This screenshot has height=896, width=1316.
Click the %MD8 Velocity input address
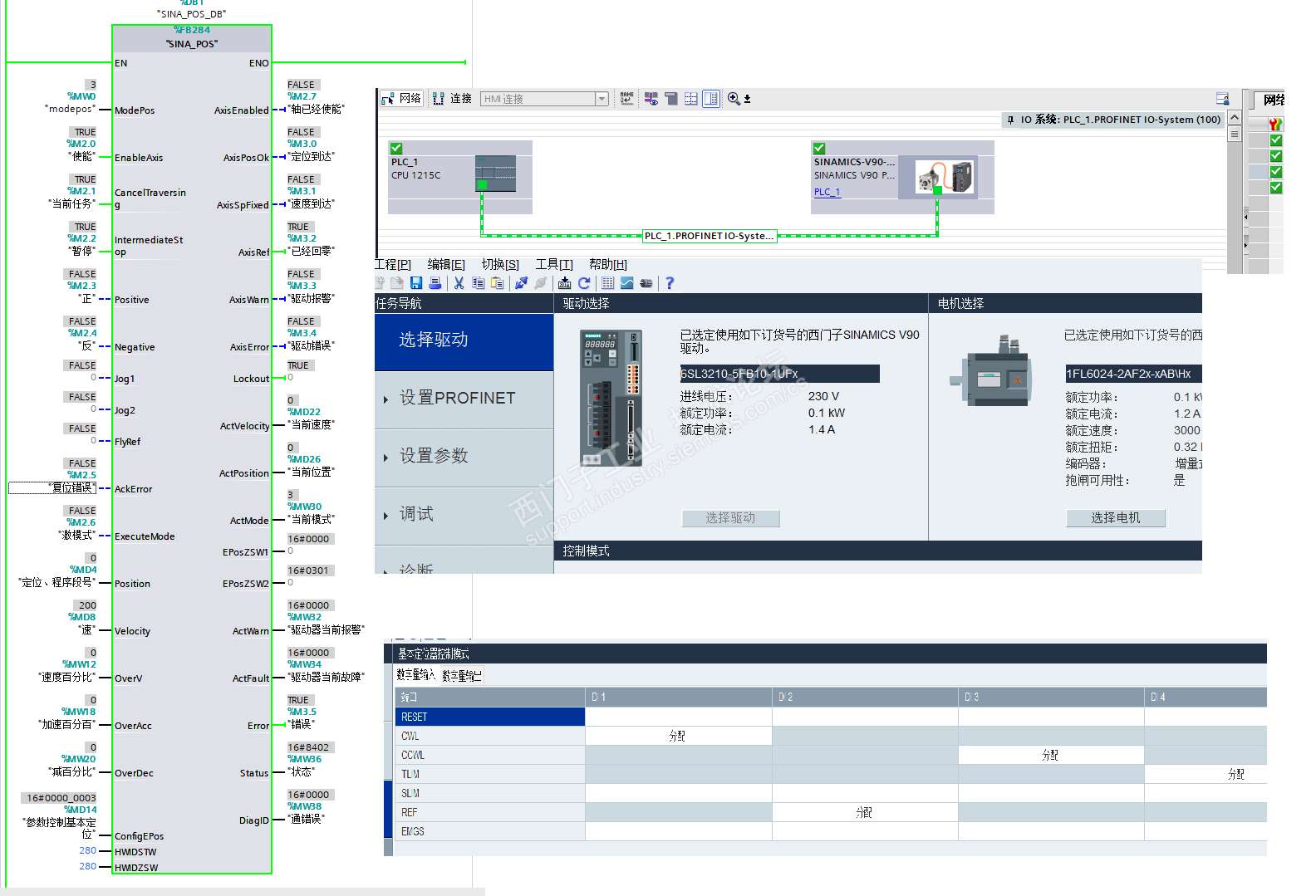82,617
